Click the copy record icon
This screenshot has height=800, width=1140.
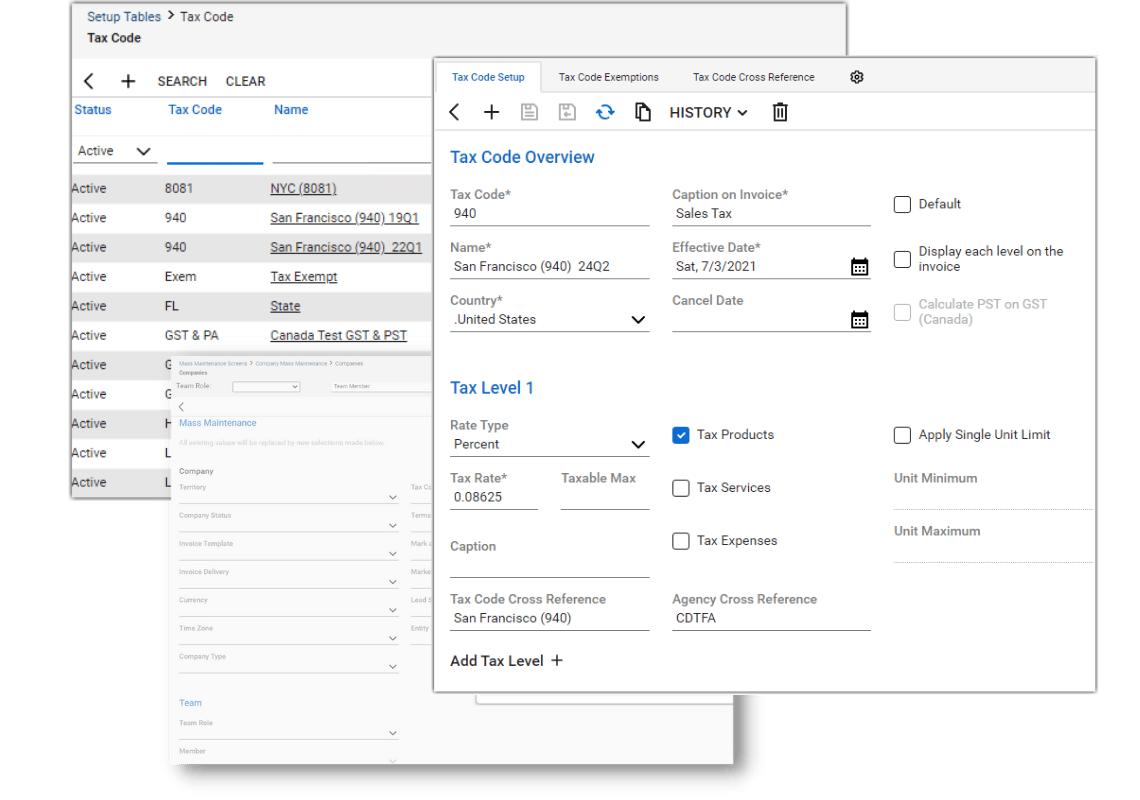[643, 112]
